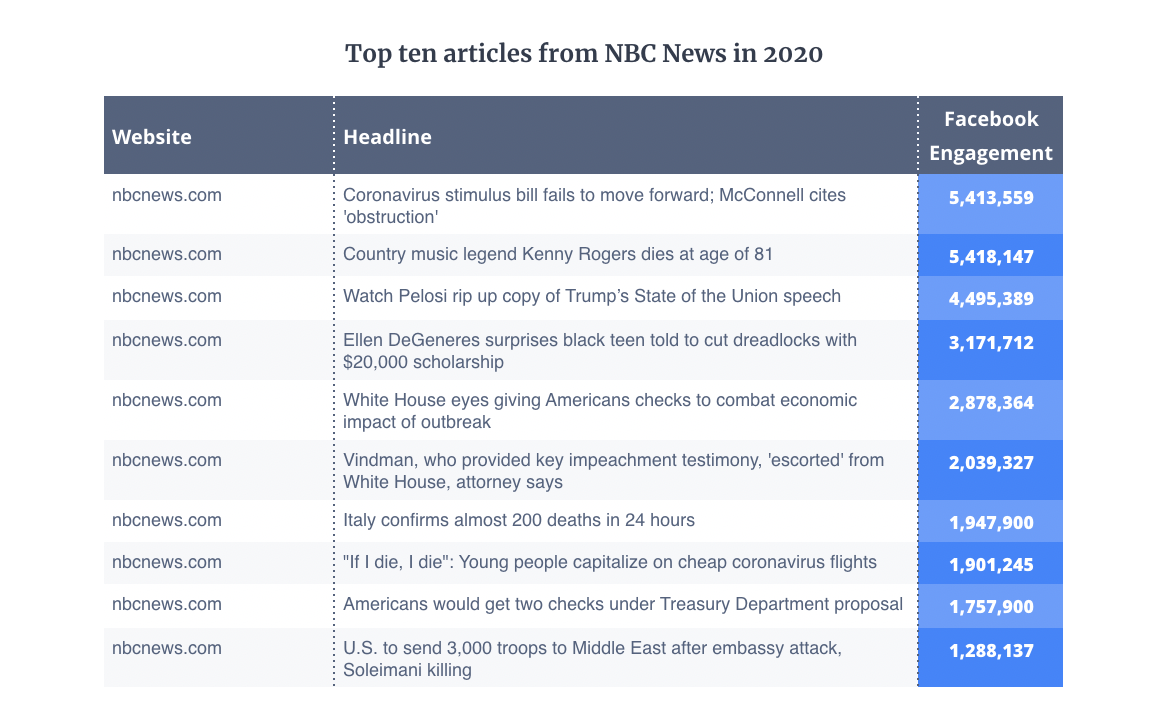Viewport: 1176px width, 704px height.
Task: Click the 4,495,389 engagement cell
Action: click(x=990, y=299)
